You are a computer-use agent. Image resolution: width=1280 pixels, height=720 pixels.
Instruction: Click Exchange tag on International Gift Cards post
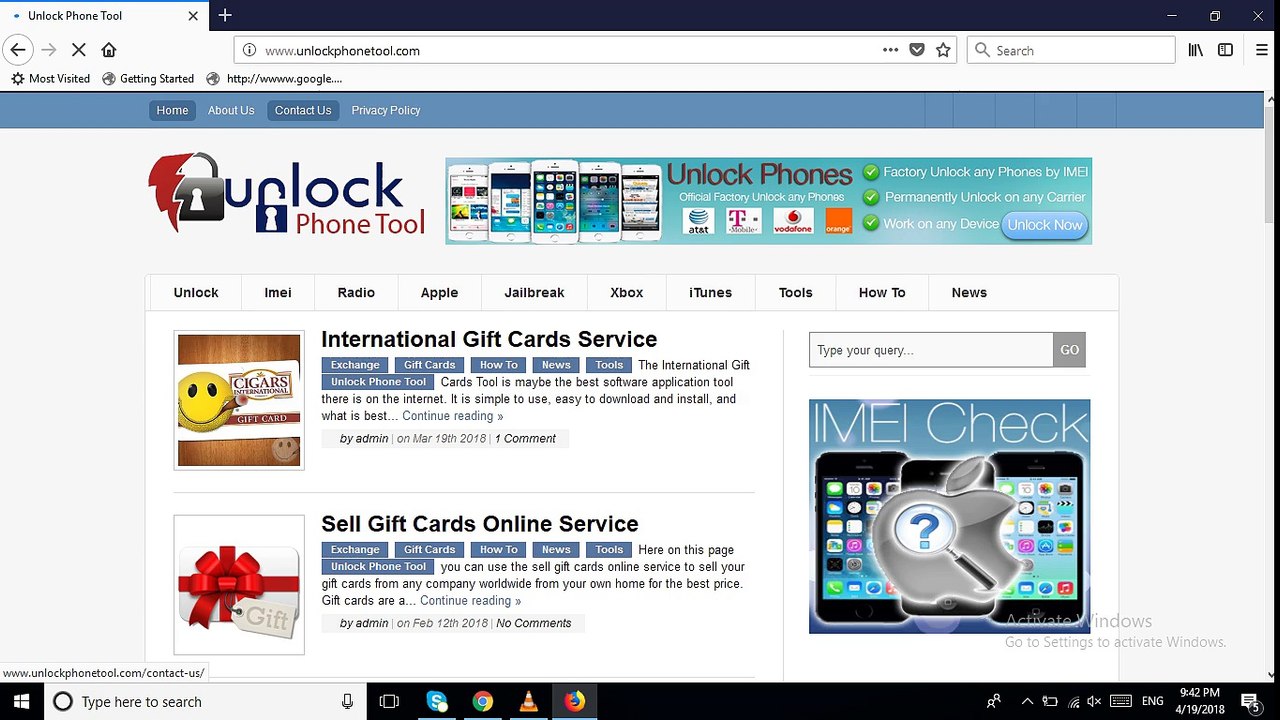tap(355, 365)
